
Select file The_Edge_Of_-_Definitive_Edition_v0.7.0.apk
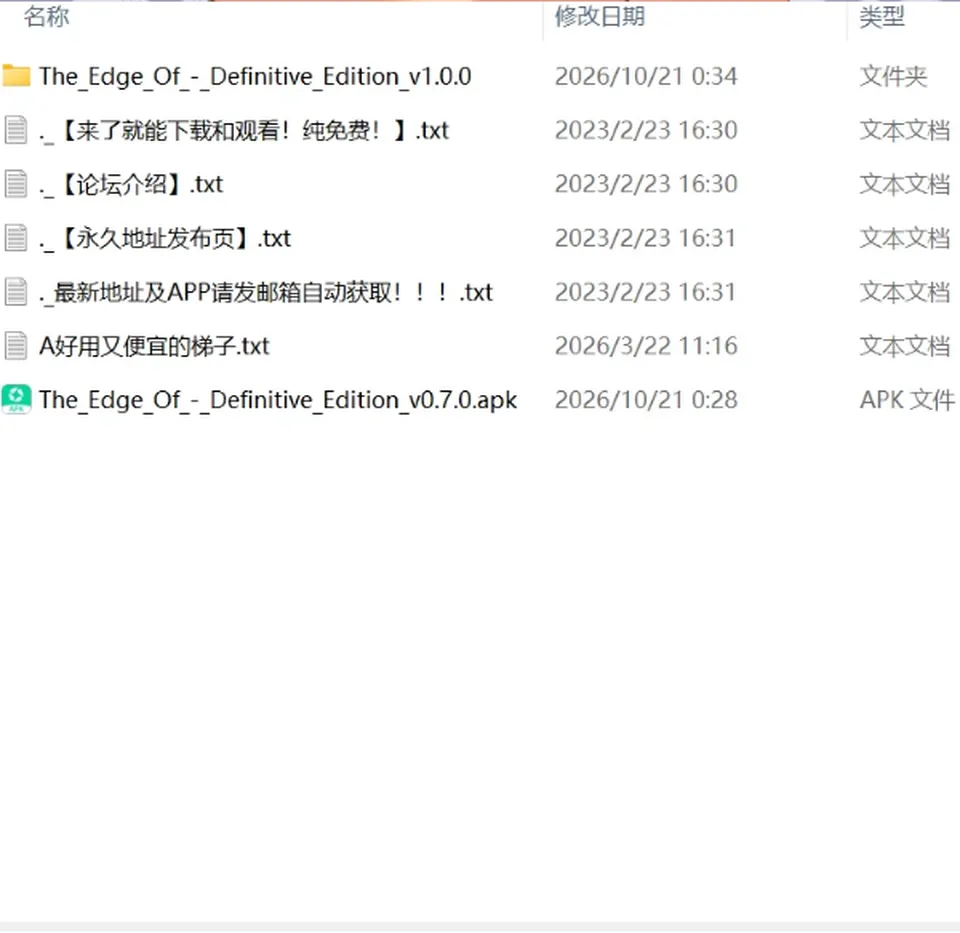pos(278,400)
